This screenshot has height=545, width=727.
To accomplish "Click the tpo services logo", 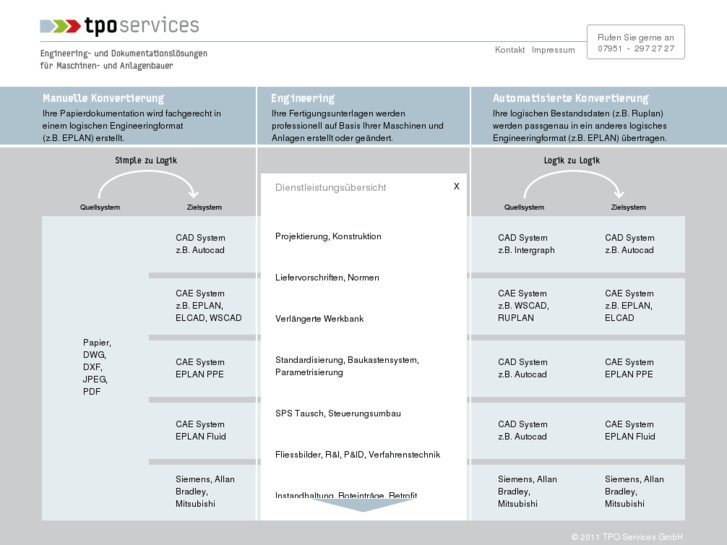I will 119,26.
